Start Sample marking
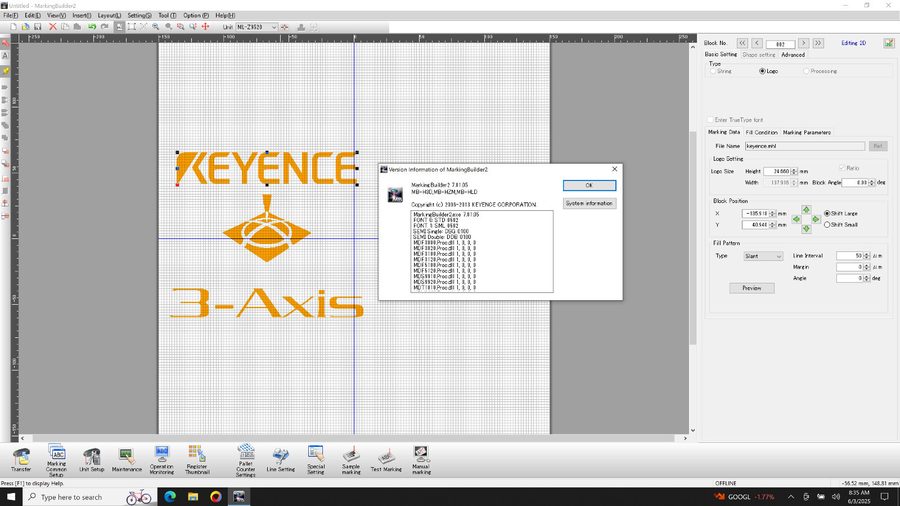 pos(351,460)
